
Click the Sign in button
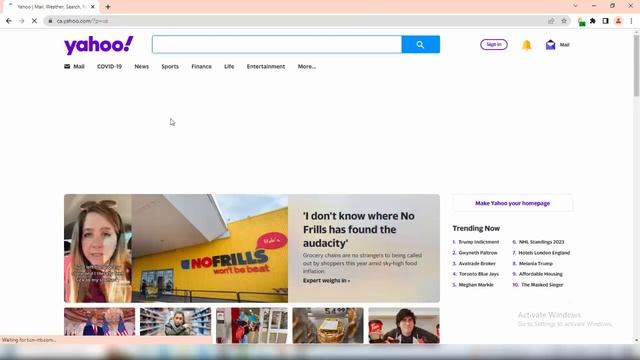coord(494,44)
